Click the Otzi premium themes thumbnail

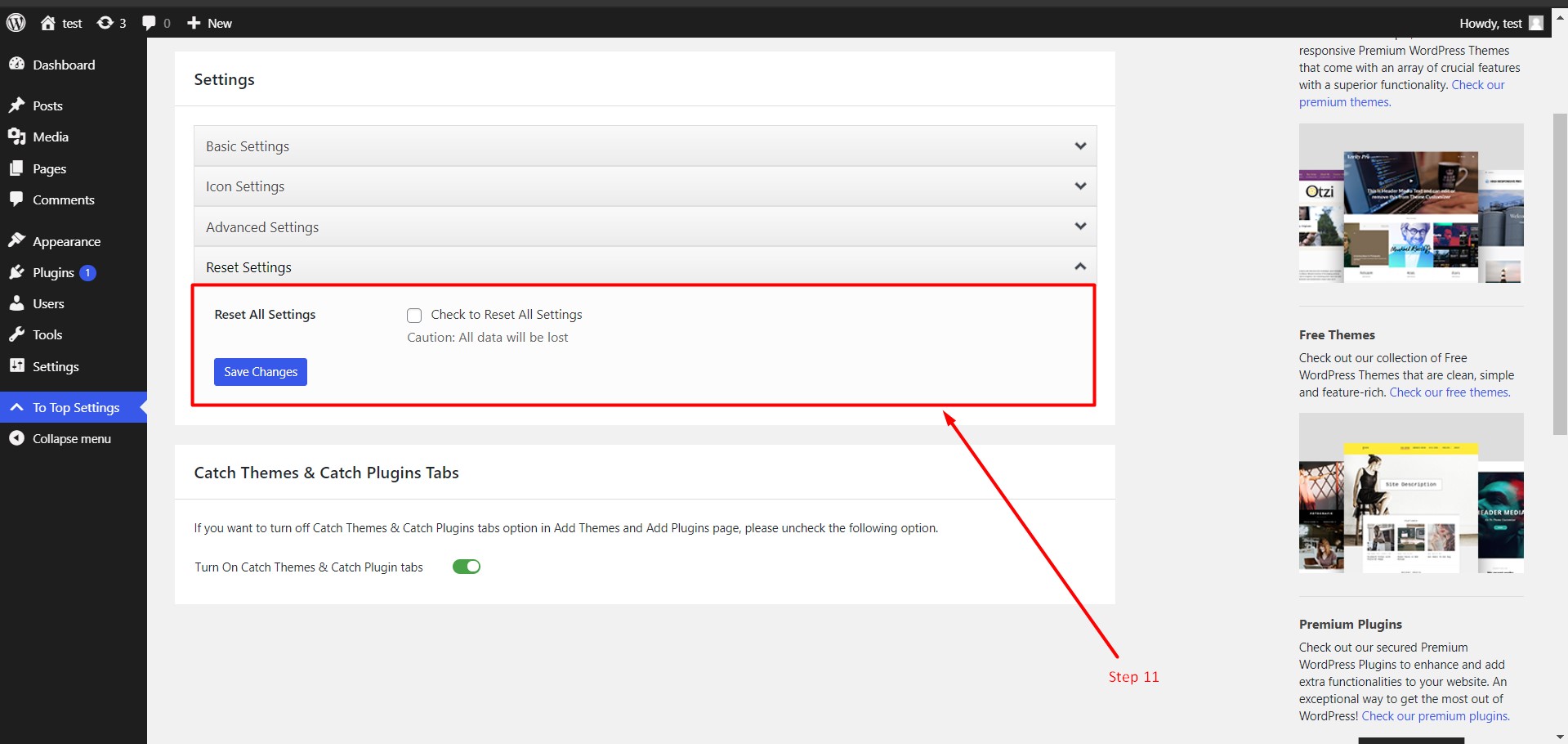pyautogui.click(x=1411, y=204)
